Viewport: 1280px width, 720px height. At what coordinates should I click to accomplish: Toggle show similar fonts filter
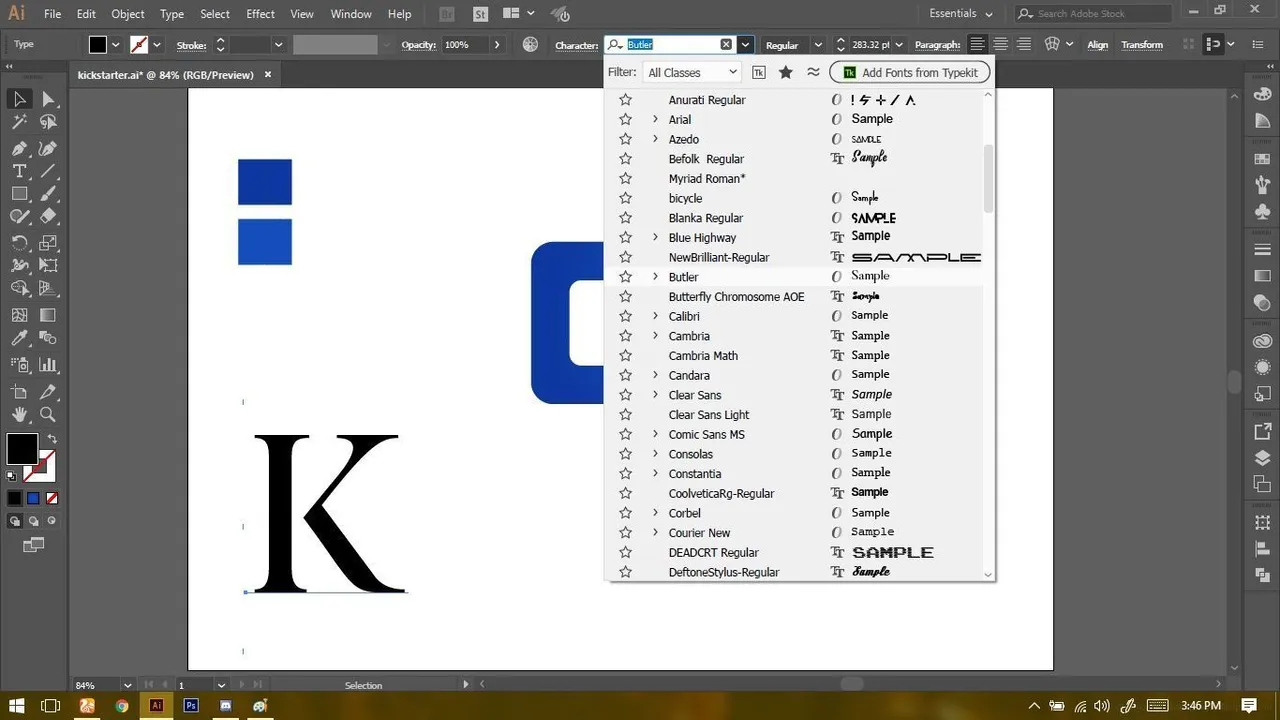[x=813, y=72]
